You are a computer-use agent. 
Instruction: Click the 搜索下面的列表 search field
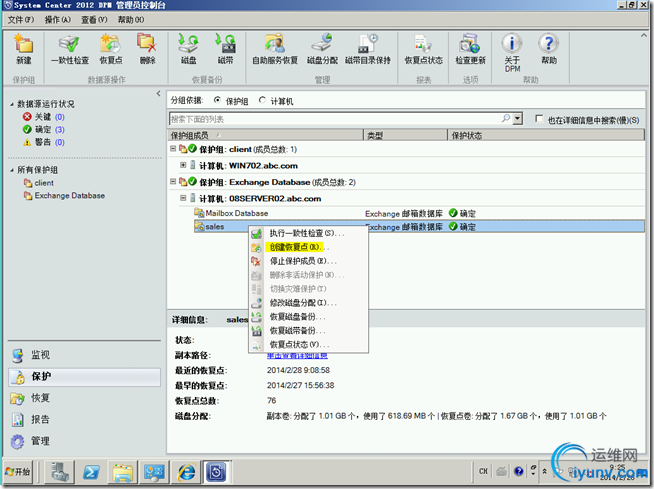(335, 119)
